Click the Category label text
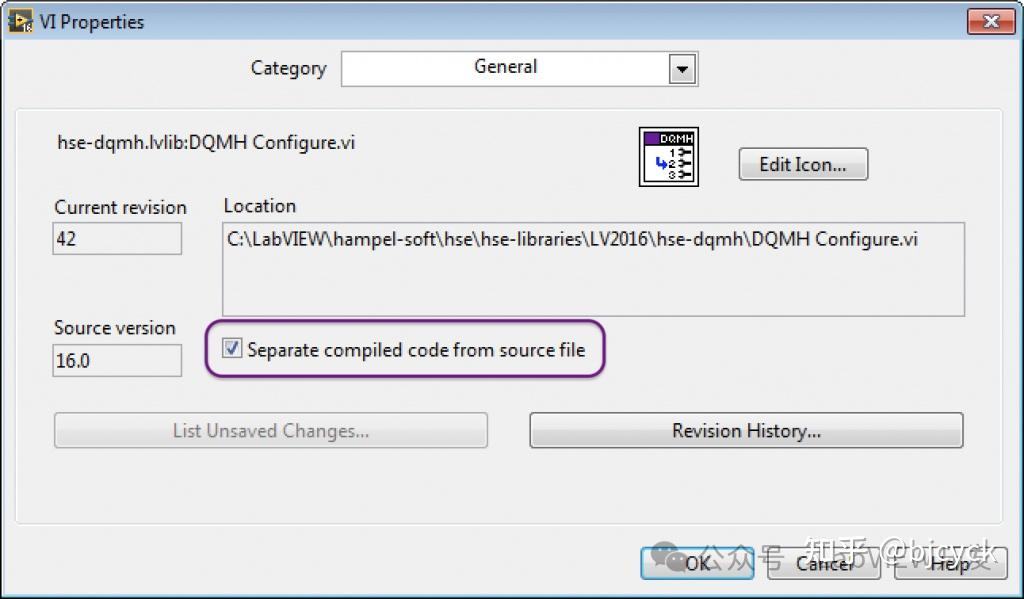 click(x=288, y=68)
